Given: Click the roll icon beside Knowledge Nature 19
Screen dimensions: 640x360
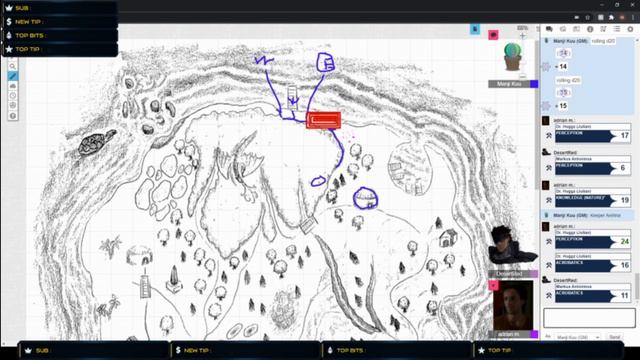Looking at the screenshot, I should pos(549,200).
